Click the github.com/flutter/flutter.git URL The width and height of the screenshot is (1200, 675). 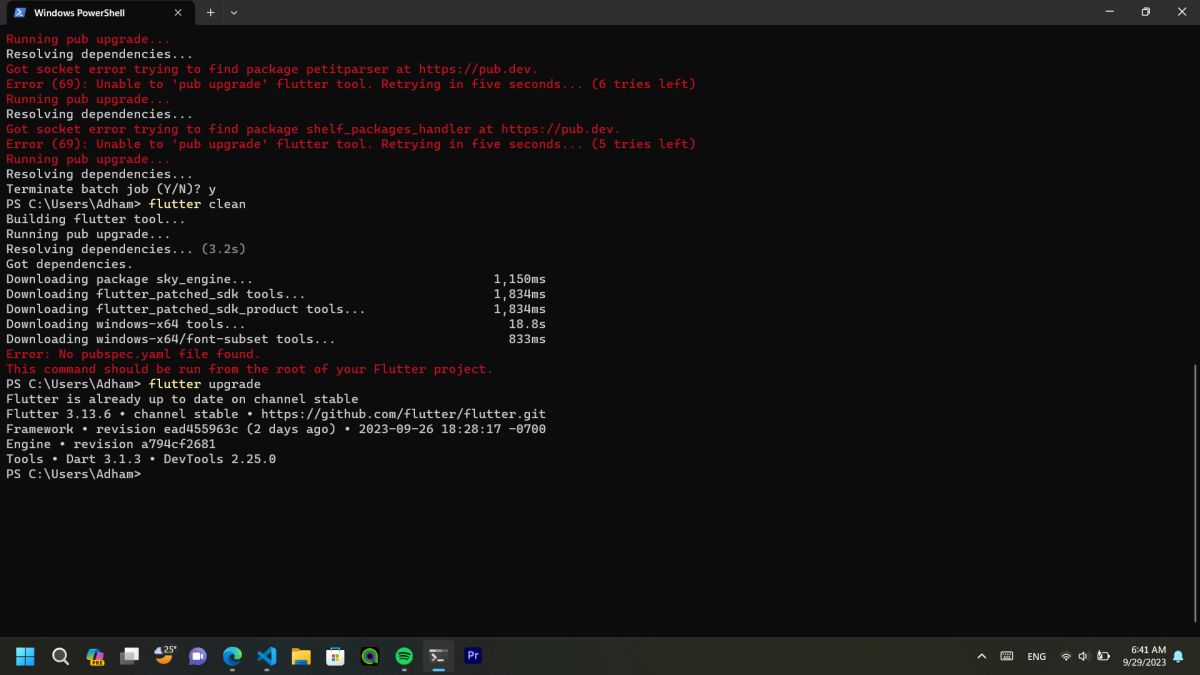pyautogui.click(x=403, y=414)
